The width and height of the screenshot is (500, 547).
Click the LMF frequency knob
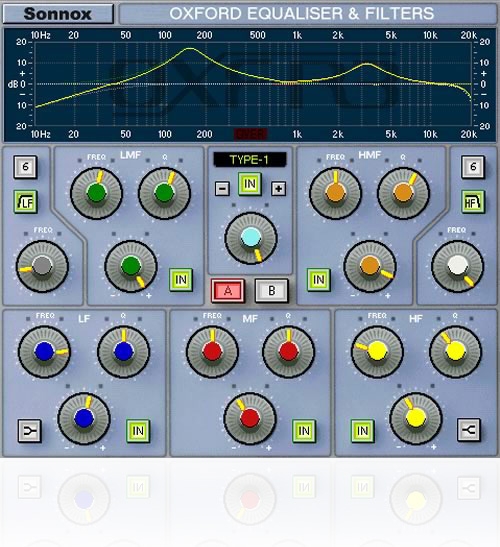click(x=96, y=194)
